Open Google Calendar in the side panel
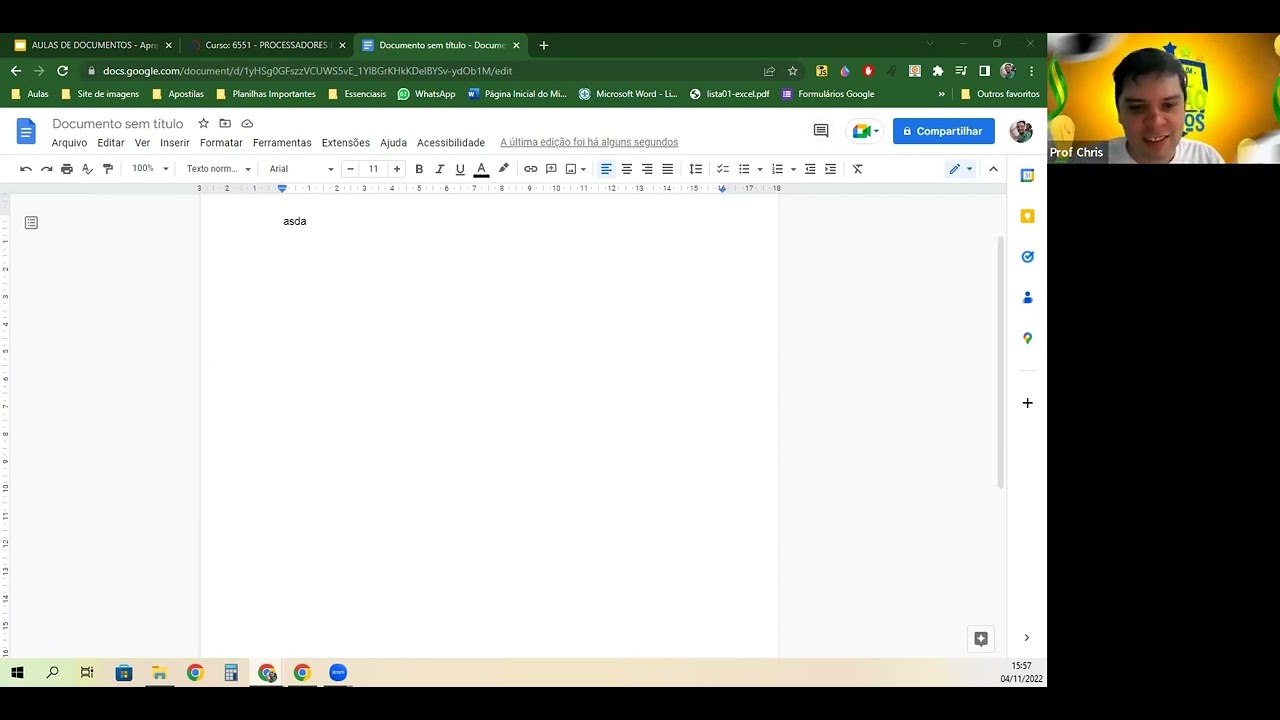Screen dimensions: 1280x720 click(x=1027, y=175)
